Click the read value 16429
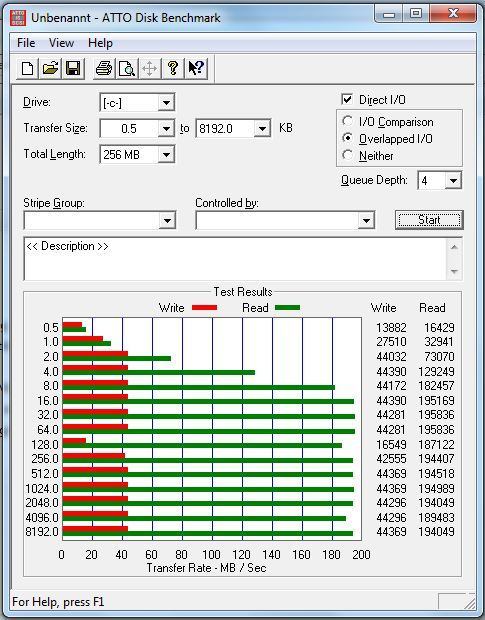485x620 pixels. point(439,328)
